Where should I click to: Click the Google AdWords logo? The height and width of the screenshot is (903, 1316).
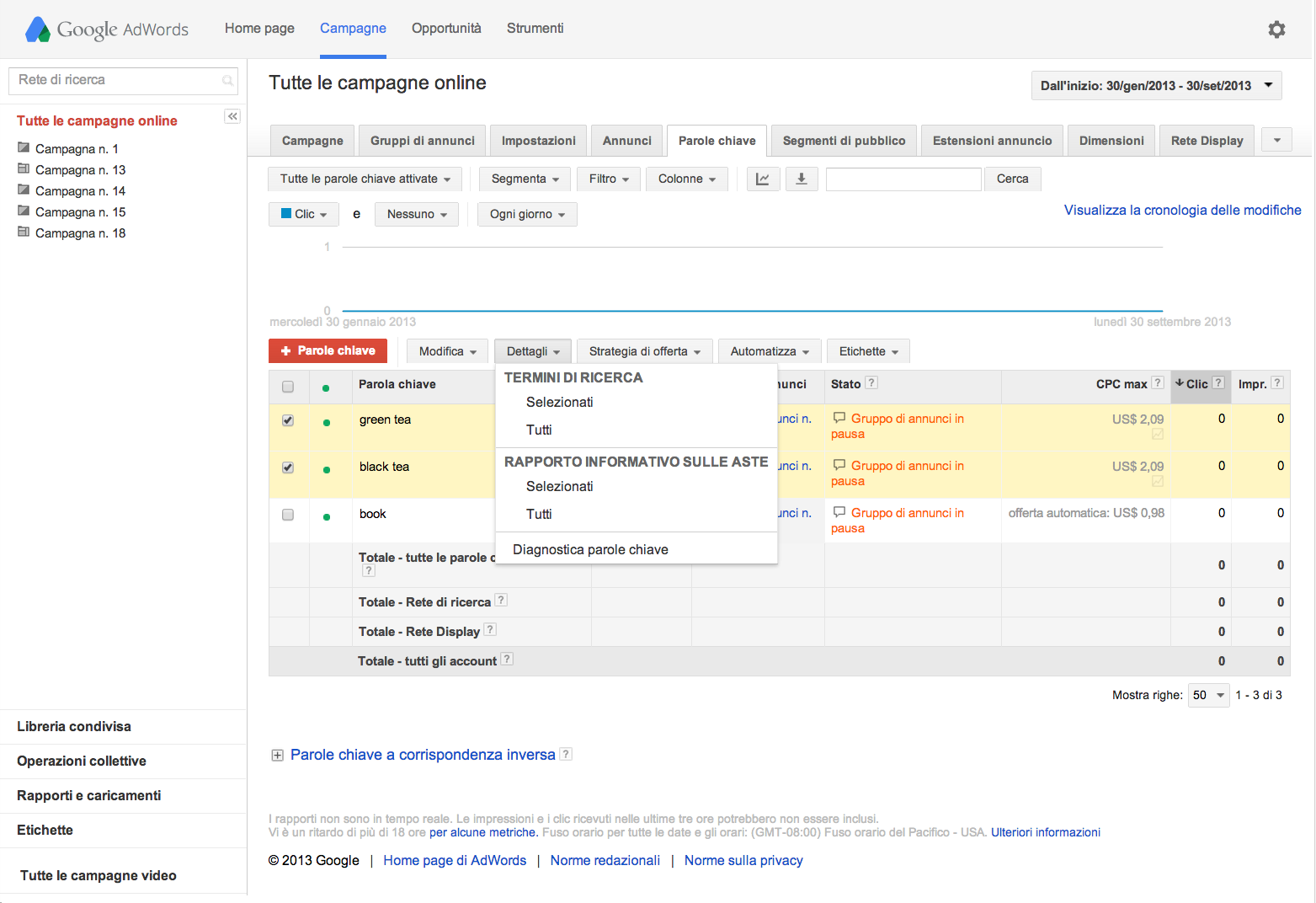pyautogui.click(x=107, y=29)
